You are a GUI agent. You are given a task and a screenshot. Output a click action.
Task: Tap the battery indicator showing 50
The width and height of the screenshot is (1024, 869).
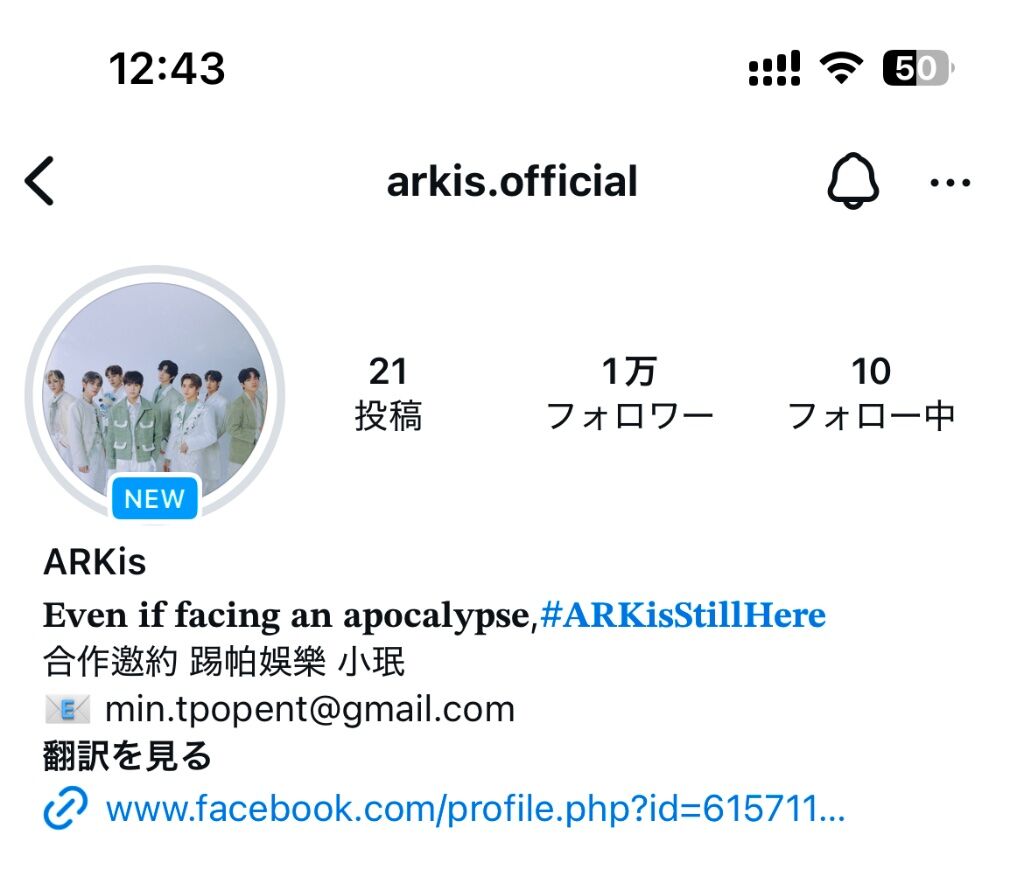click(918, 68)
